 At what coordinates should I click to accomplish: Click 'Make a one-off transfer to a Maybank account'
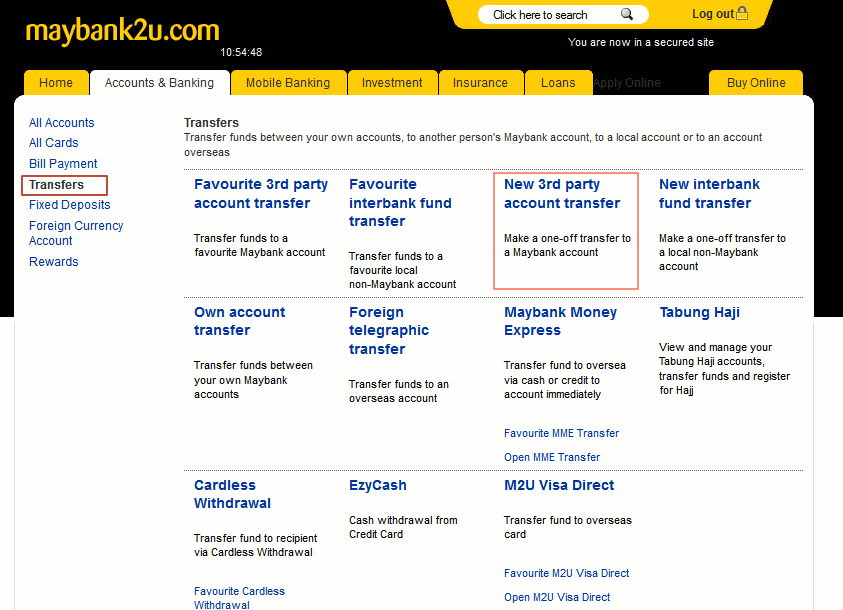pyautogui.click(x=567, y=246)
